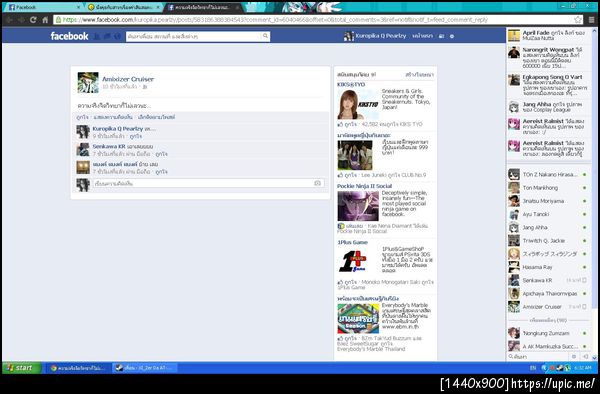Open Kuropika Q Pearlzy commenter name
This screenshot has width=600, height=394.
pos(117,129)
